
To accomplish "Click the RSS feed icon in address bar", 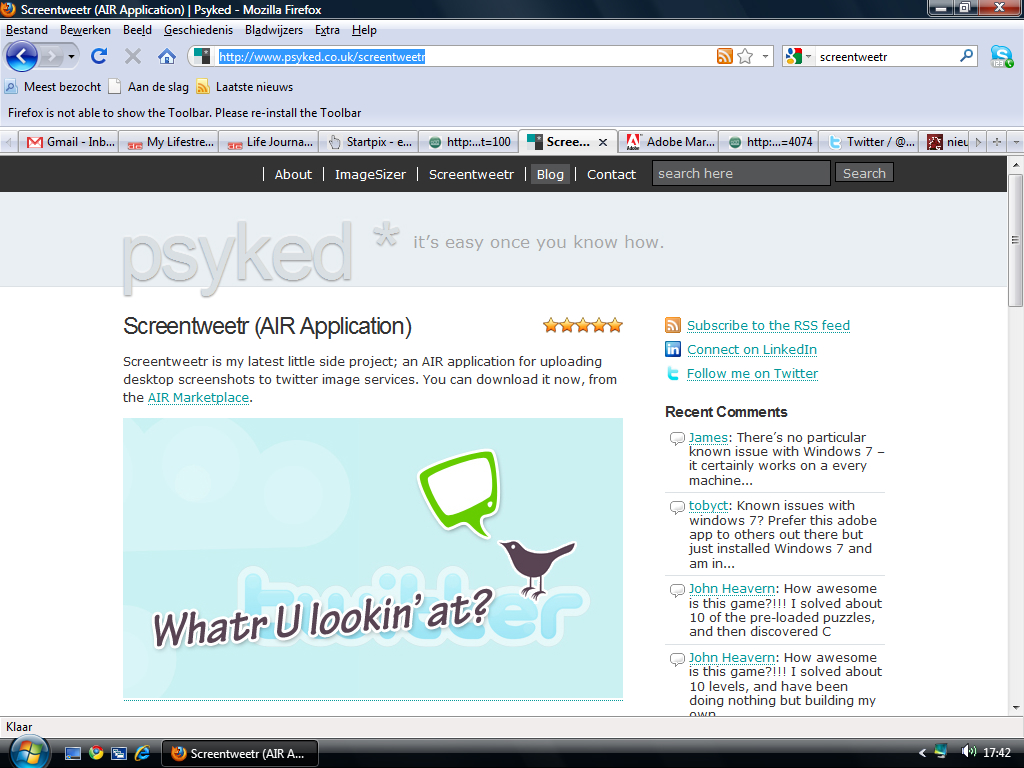I will 725,56.
